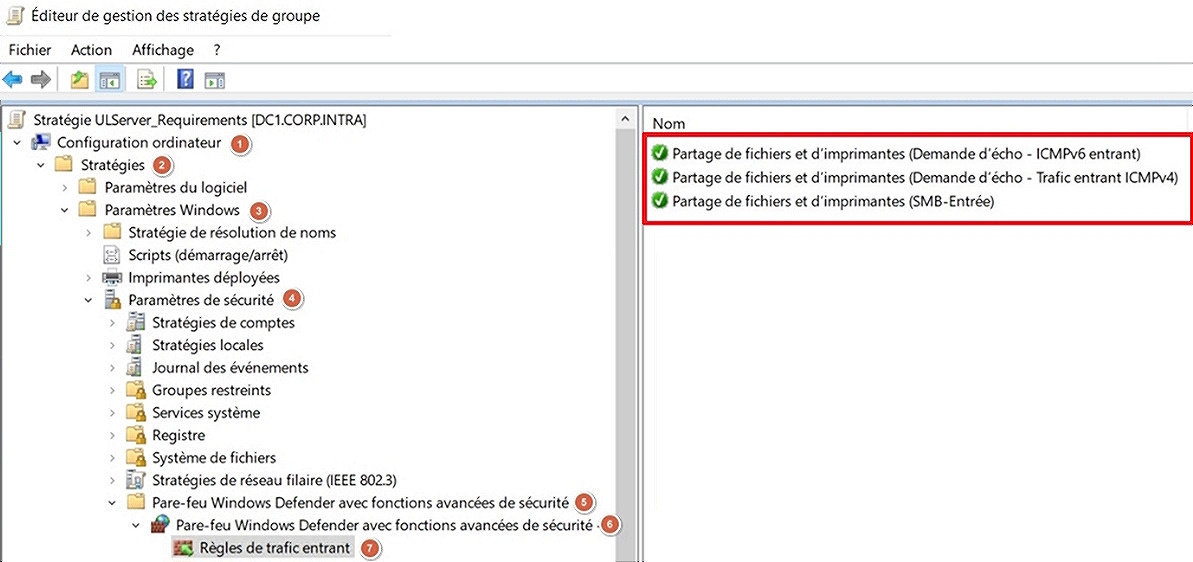Select Stratégie de résolution de noms item
The height and width of the screenshot is (562, 1193).
coord(232,232)
